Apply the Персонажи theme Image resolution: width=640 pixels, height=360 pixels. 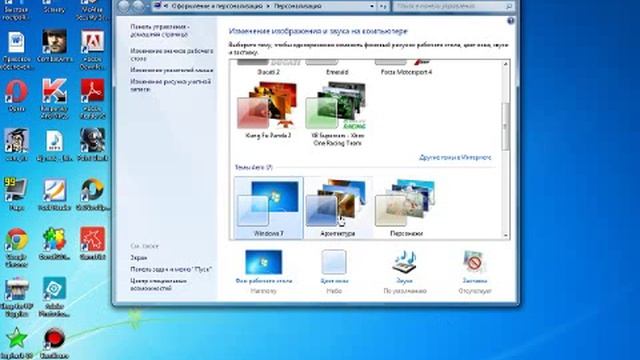406,208
